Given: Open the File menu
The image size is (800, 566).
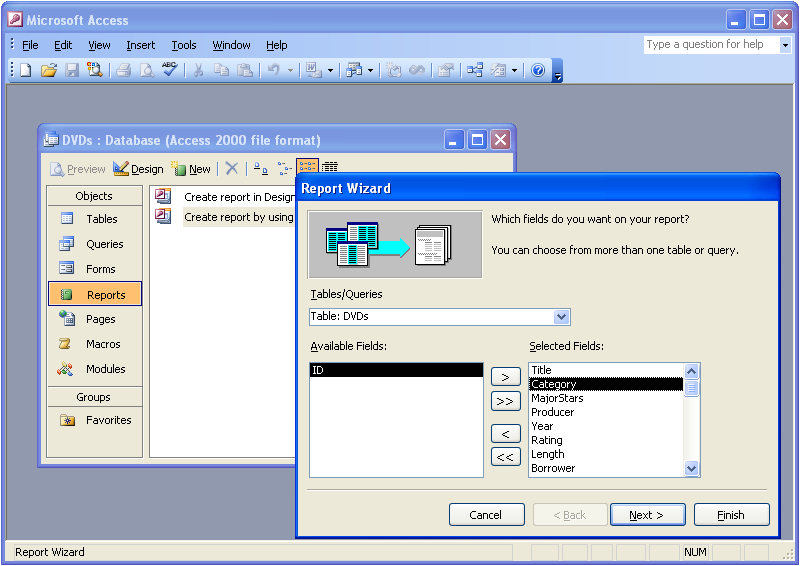Looking at the screenshot, I should point(30,45).
